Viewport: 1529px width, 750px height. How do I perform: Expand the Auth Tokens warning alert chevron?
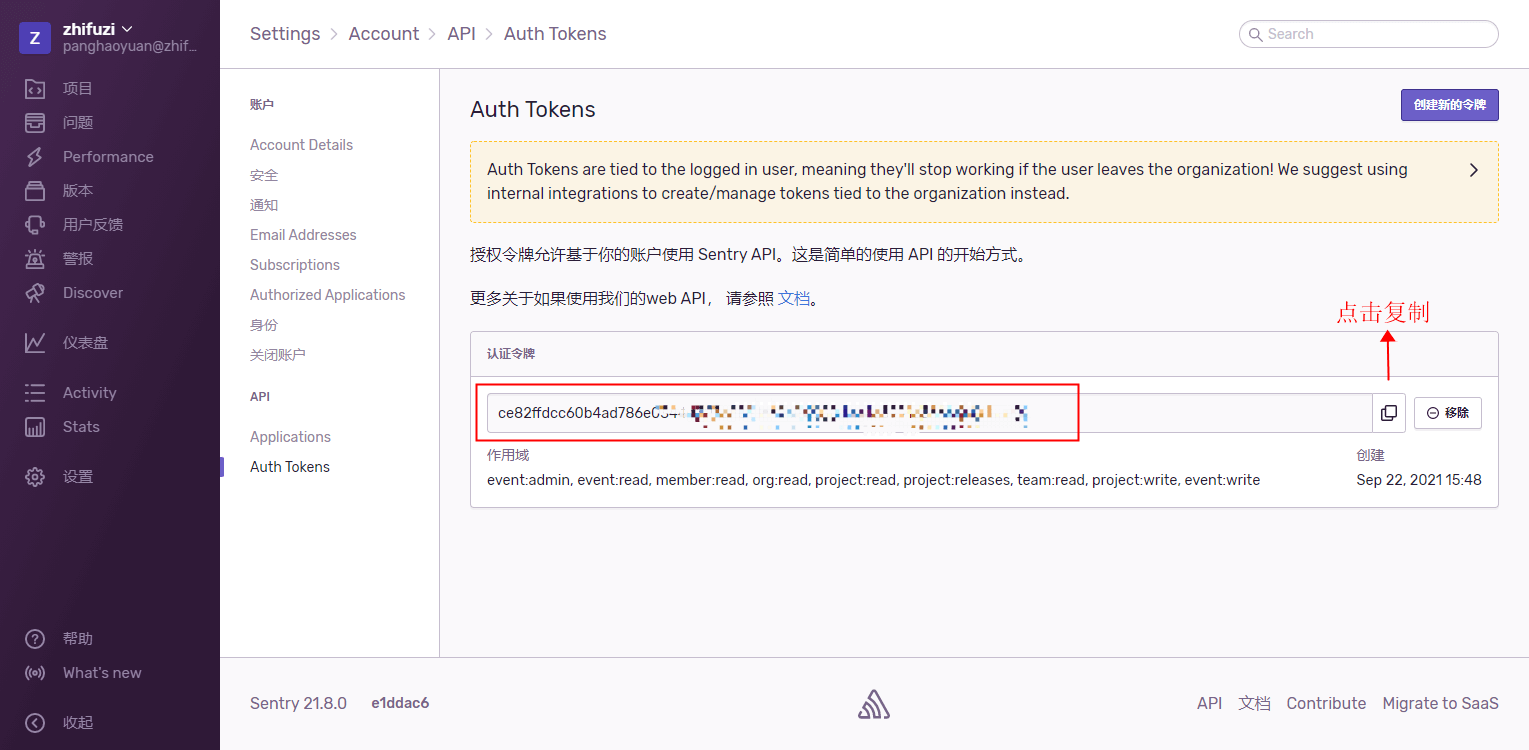click(1473, 170)
